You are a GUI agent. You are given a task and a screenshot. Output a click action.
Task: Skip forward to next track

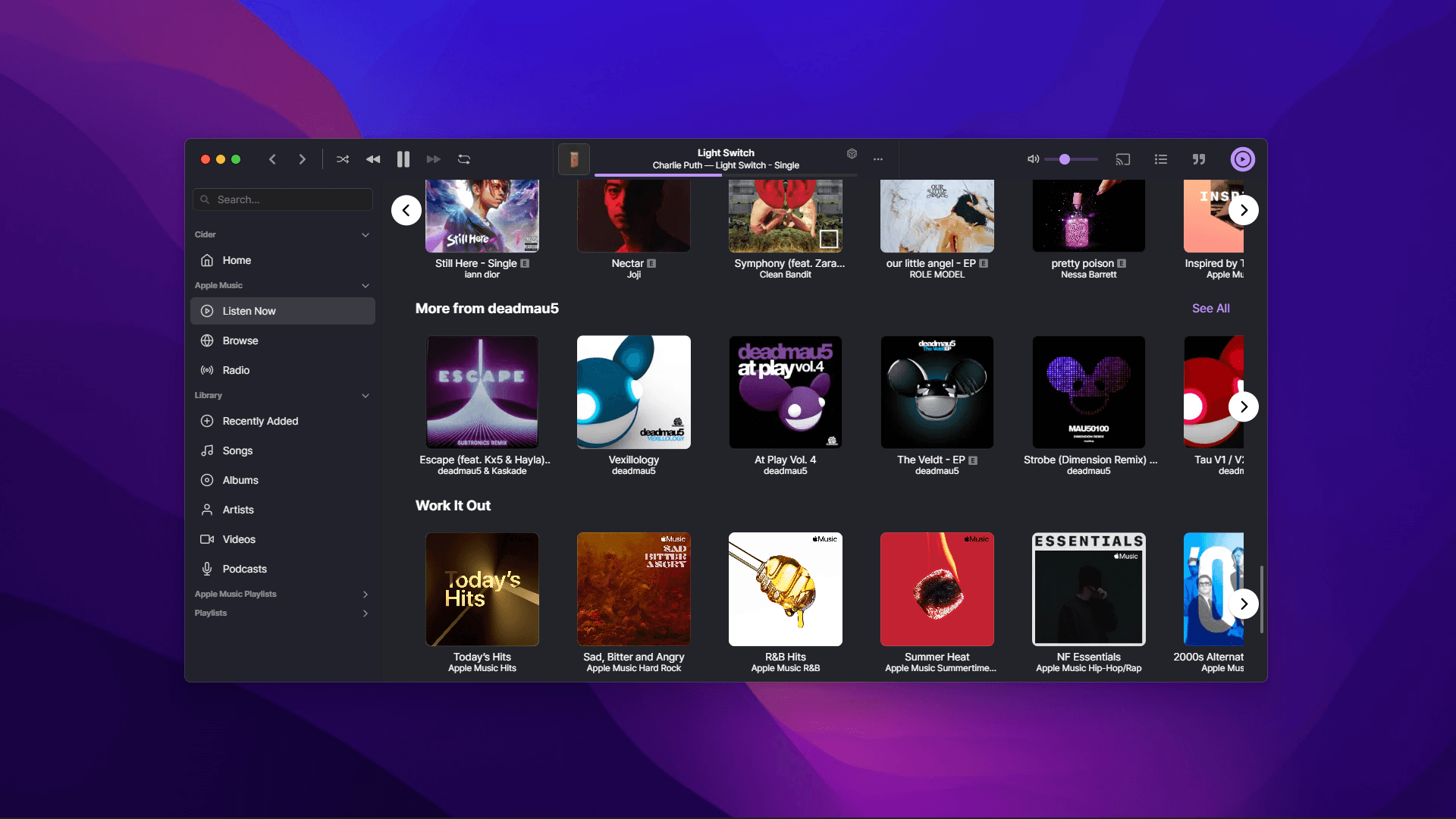(x=434, y=159)
